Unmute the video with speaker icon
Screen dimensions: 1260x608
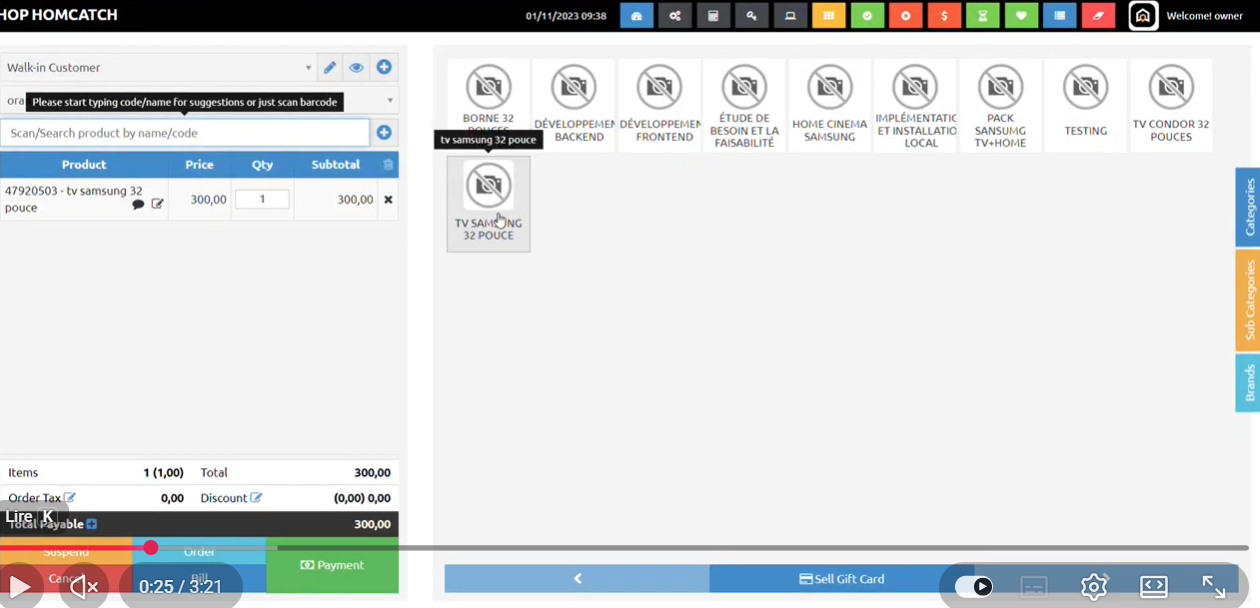coord(85,587)
